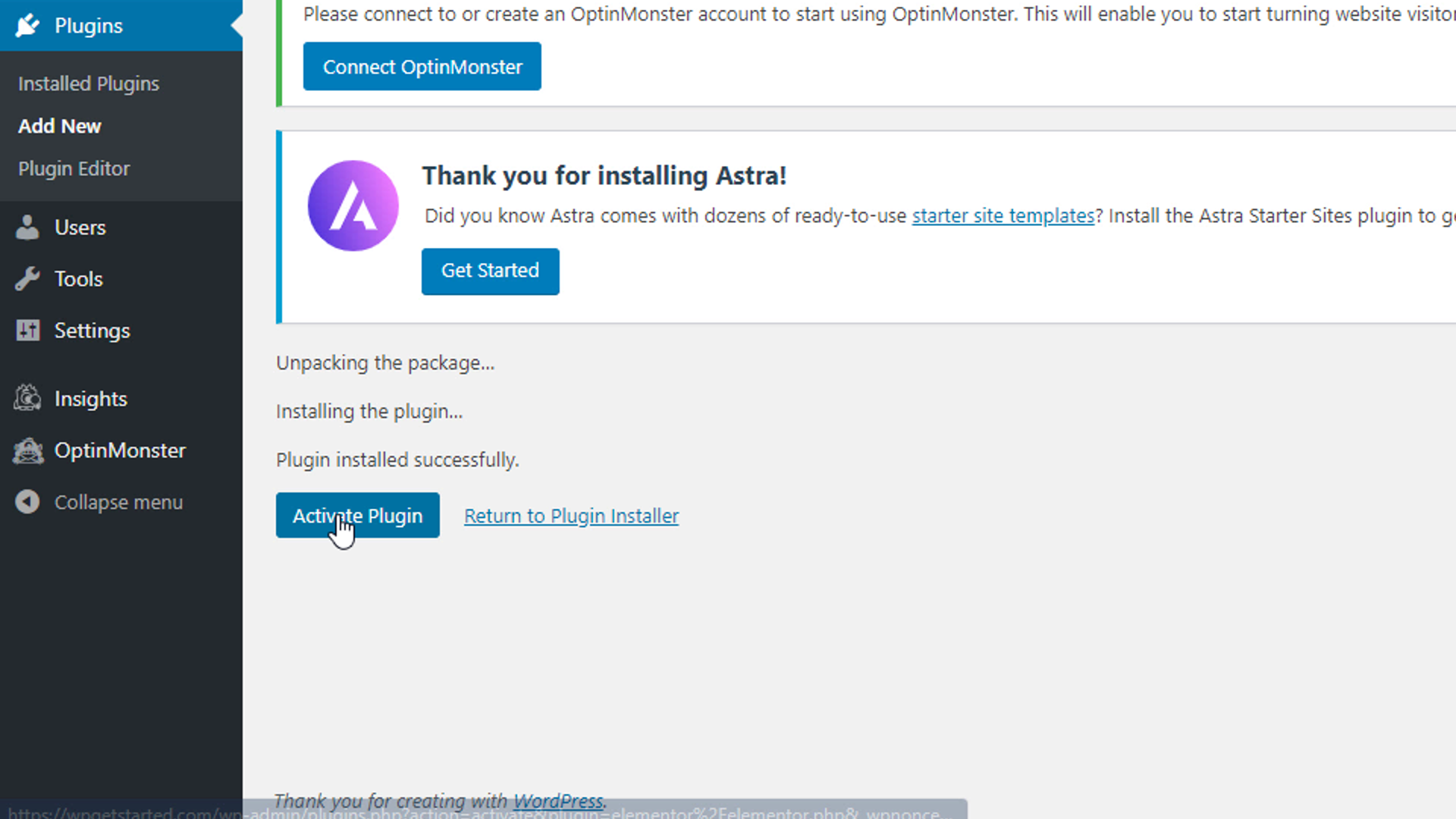
Task: Click the WordPress footer link
Action: [558, 801]
